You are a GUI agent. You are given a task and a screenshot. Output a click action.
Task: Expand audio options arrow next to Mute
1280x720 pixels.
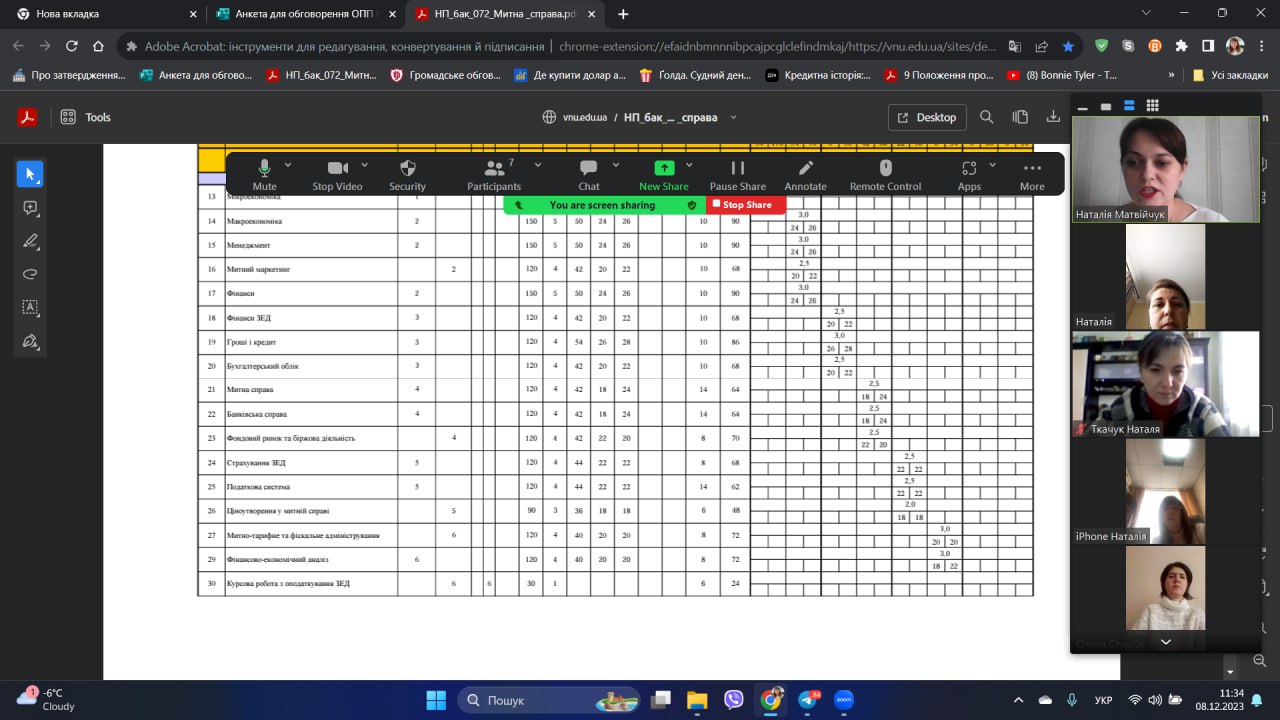[x=288, y=165]
